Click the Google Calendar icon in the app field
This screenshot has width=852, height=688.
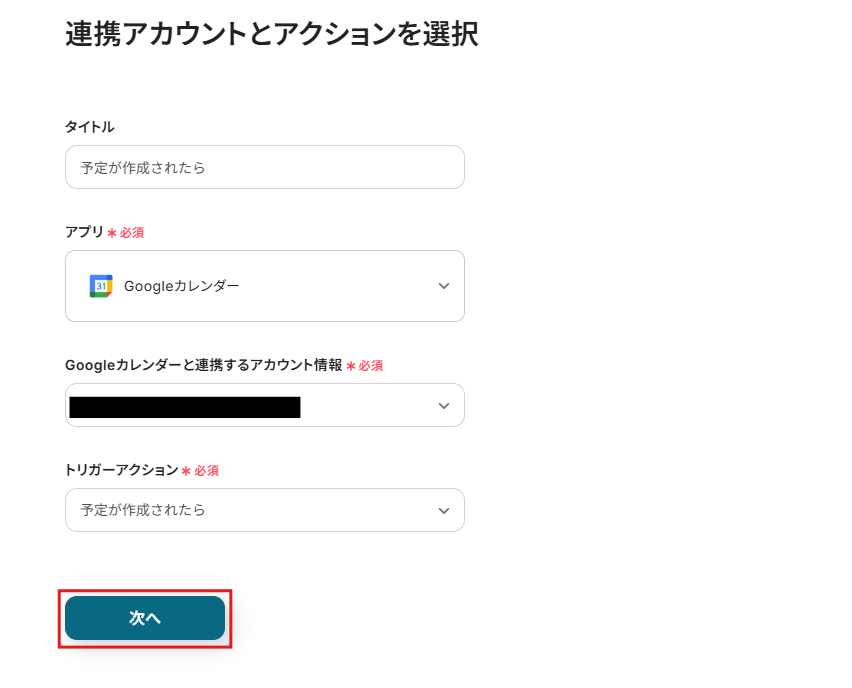click(101, 286)
